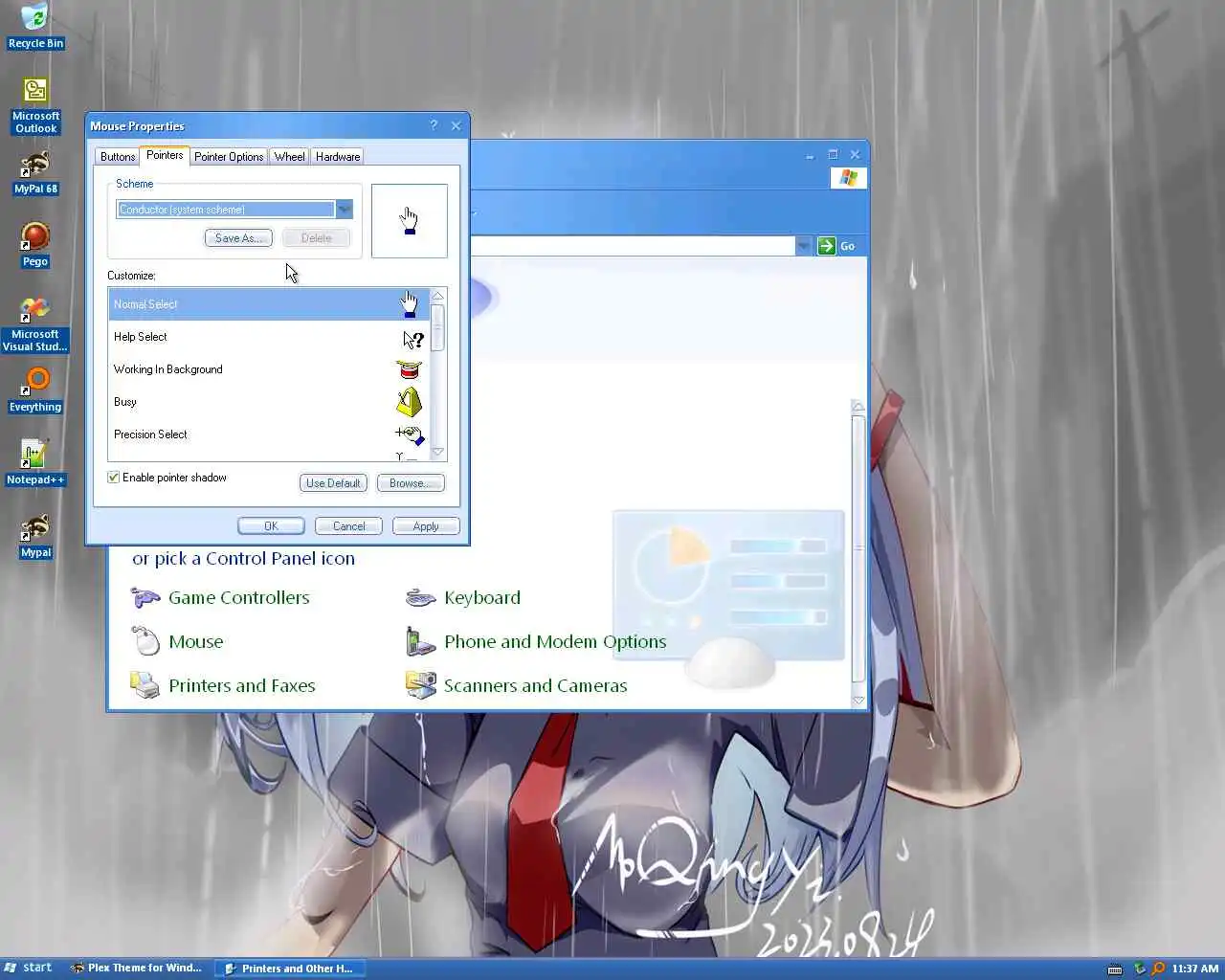
Task: Open Plex Theme for Windows taskbar item
Action: (x=137, y=969)
